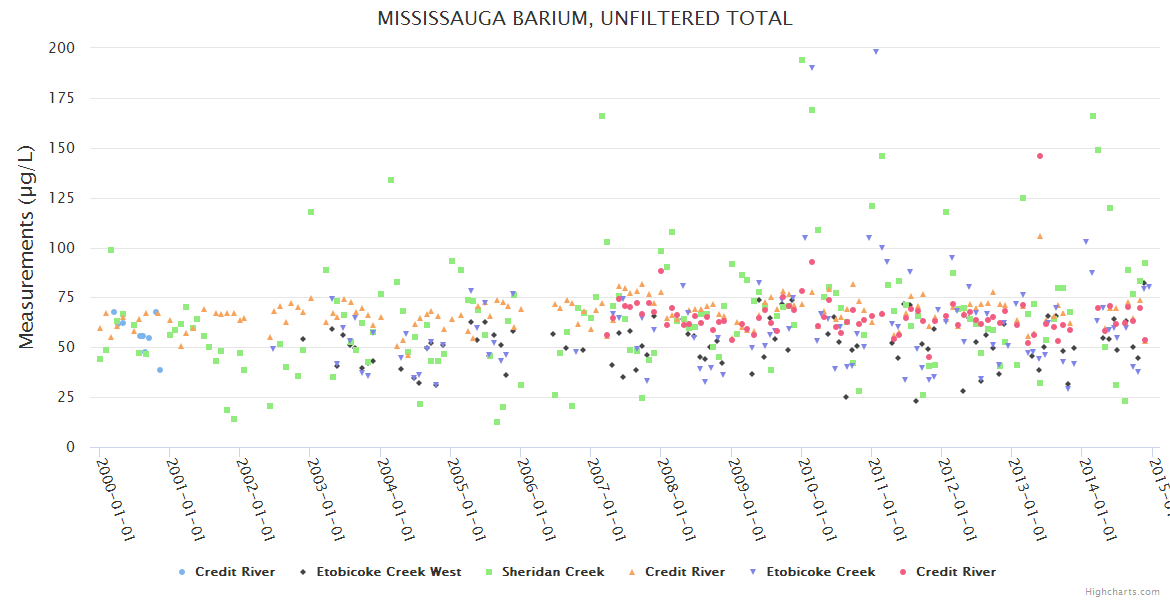Hide the Etobicoke Creek purple triangle series label

tap(820, 572)
